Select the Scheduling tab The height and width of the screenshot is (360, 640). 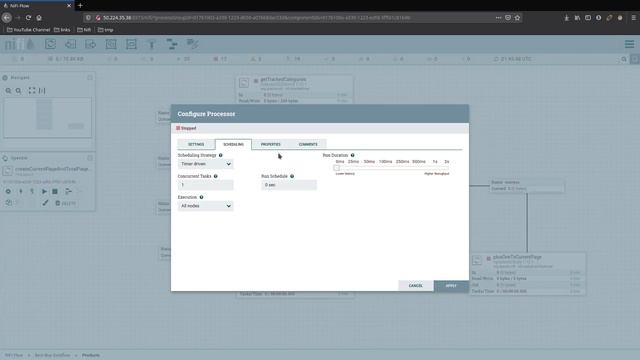pyautogui.click(x=233, y=144)
